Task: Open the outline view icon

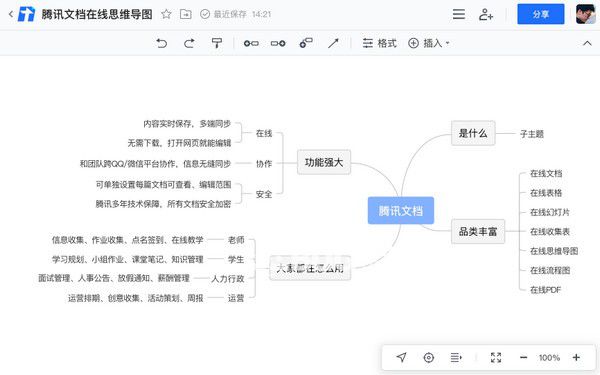Action: (456, 357)
